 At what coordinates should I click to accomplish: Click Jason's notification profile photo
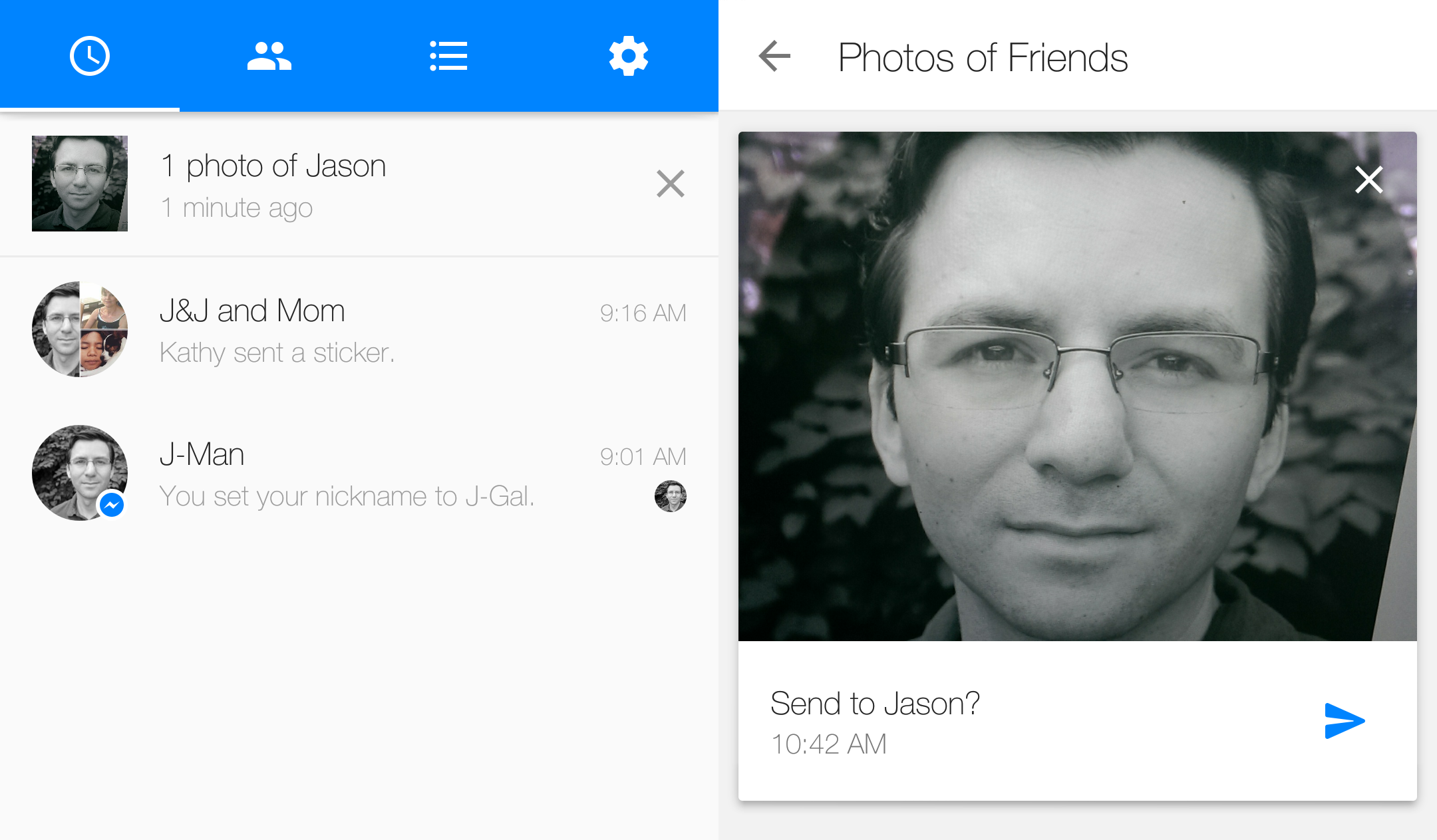pyautogui.click(x=79, y=184)
